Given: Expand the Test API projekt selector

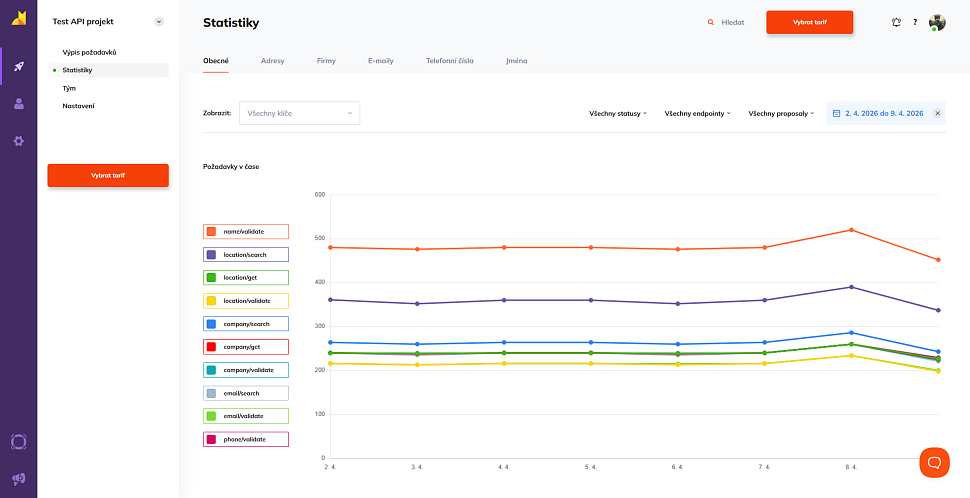Looking at the screenshot, I should point(159,22).
